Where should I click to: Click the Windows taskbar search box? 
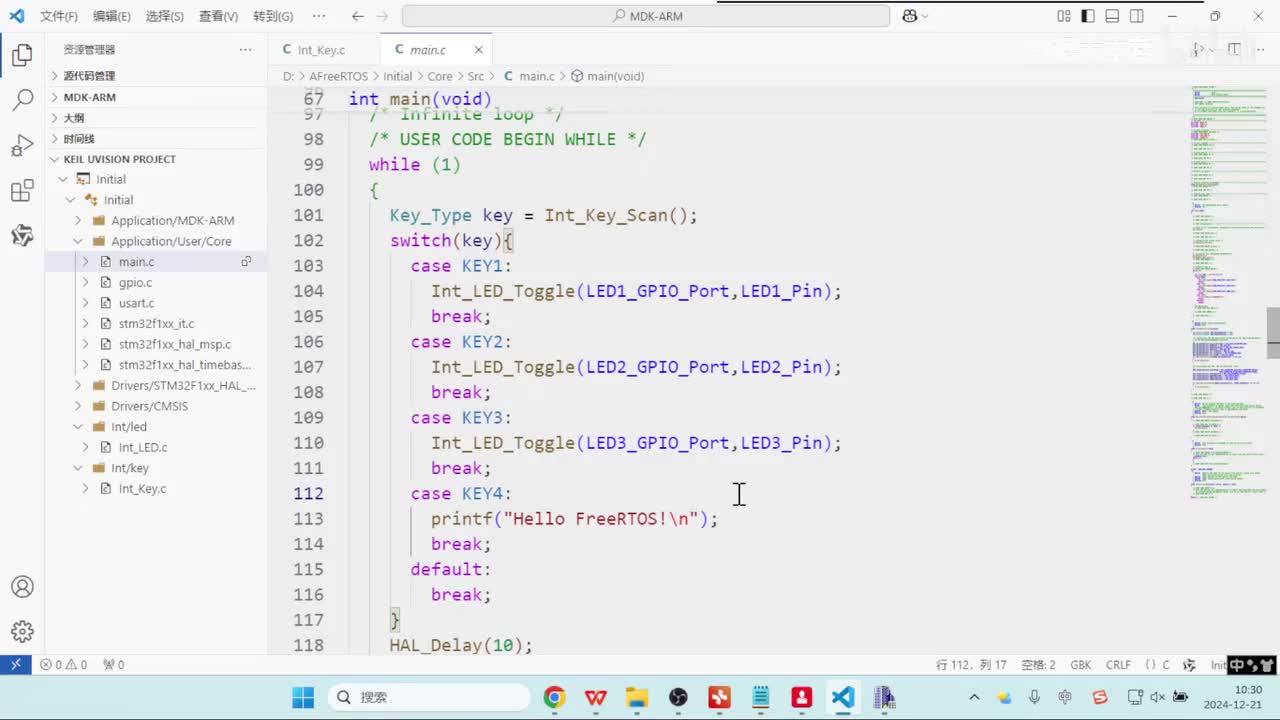430,697
